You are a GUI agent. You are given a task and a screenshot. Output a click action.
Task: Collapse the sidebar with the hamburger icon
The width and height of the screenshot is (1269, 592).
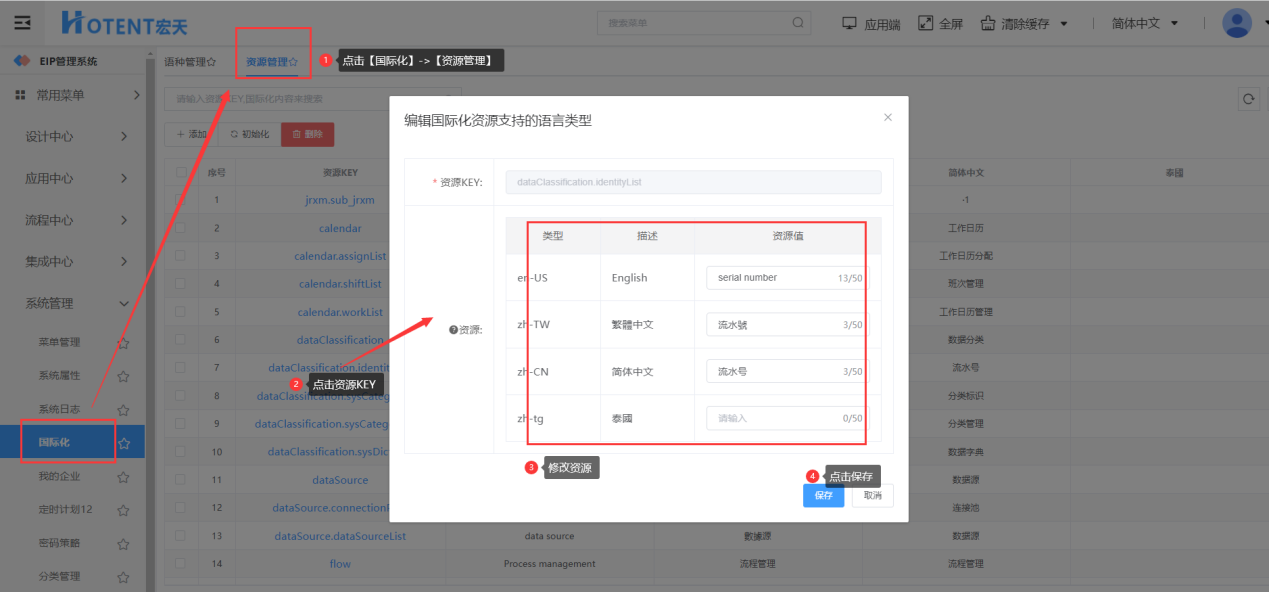(x=22, y=23)
